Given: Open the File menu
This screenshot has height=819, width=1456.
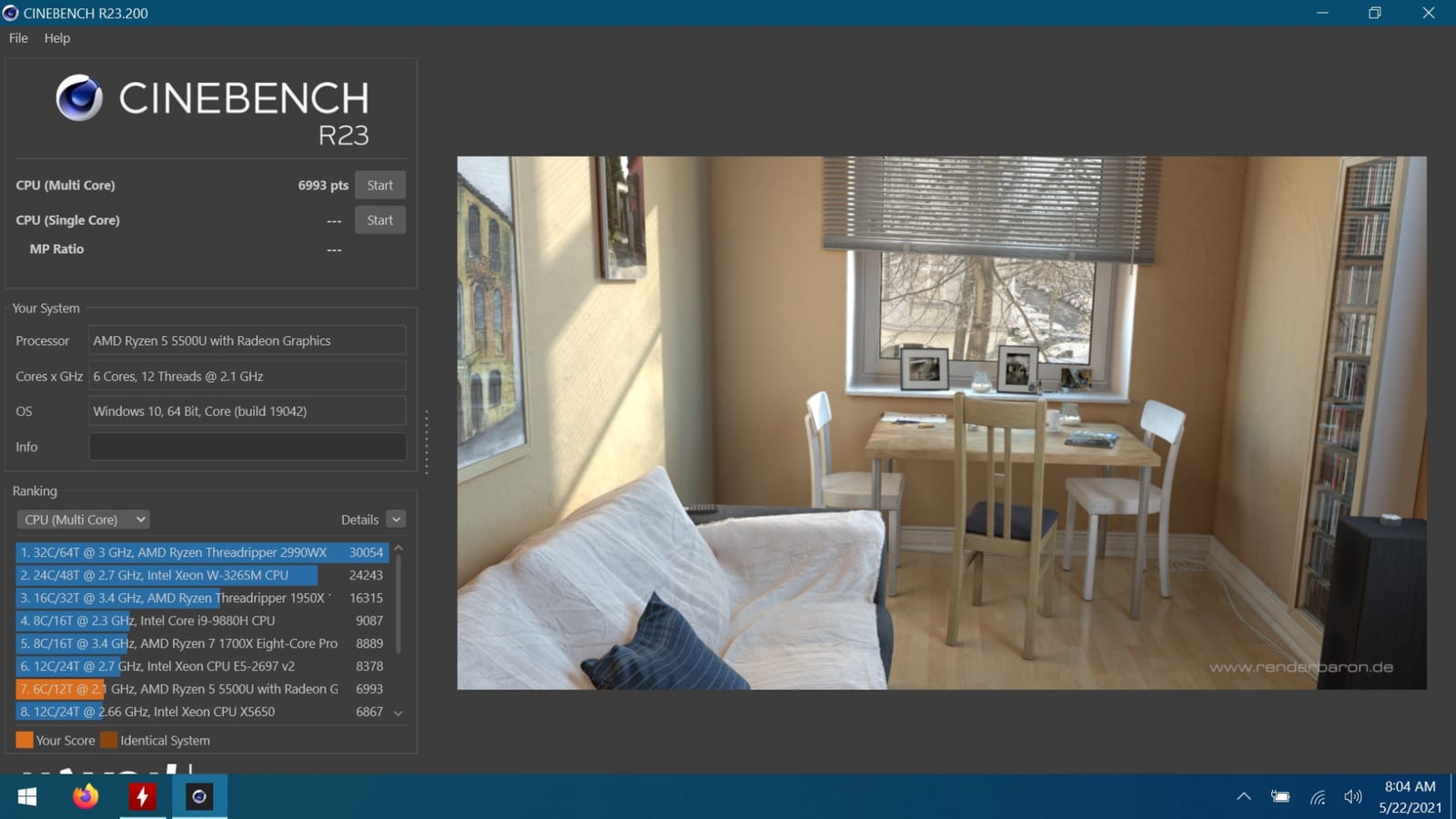Looking at the screenshot, I should point(18,38).
